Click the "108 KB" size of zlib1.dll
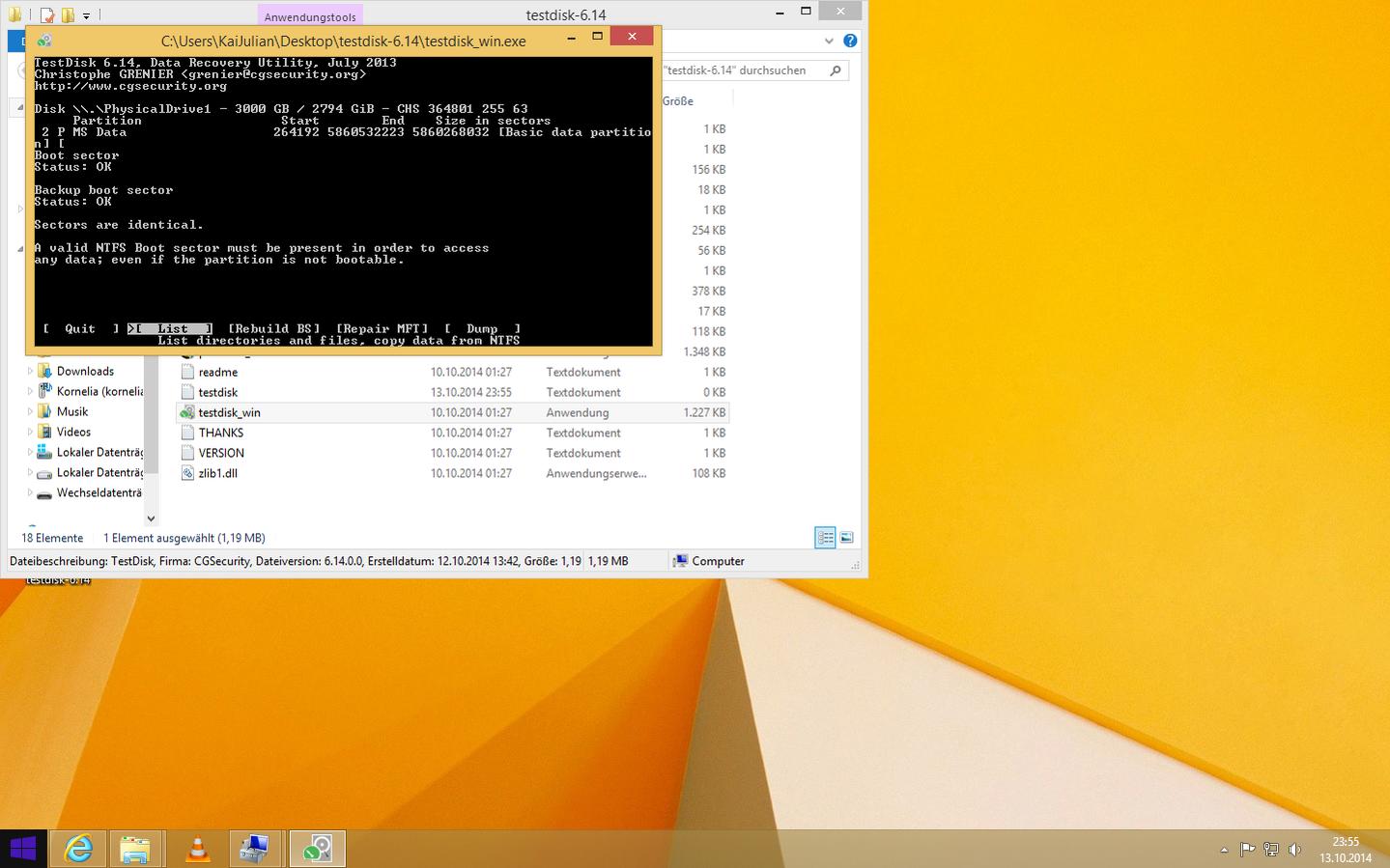The image size is (1390, 868). click(x=709, y=473)
